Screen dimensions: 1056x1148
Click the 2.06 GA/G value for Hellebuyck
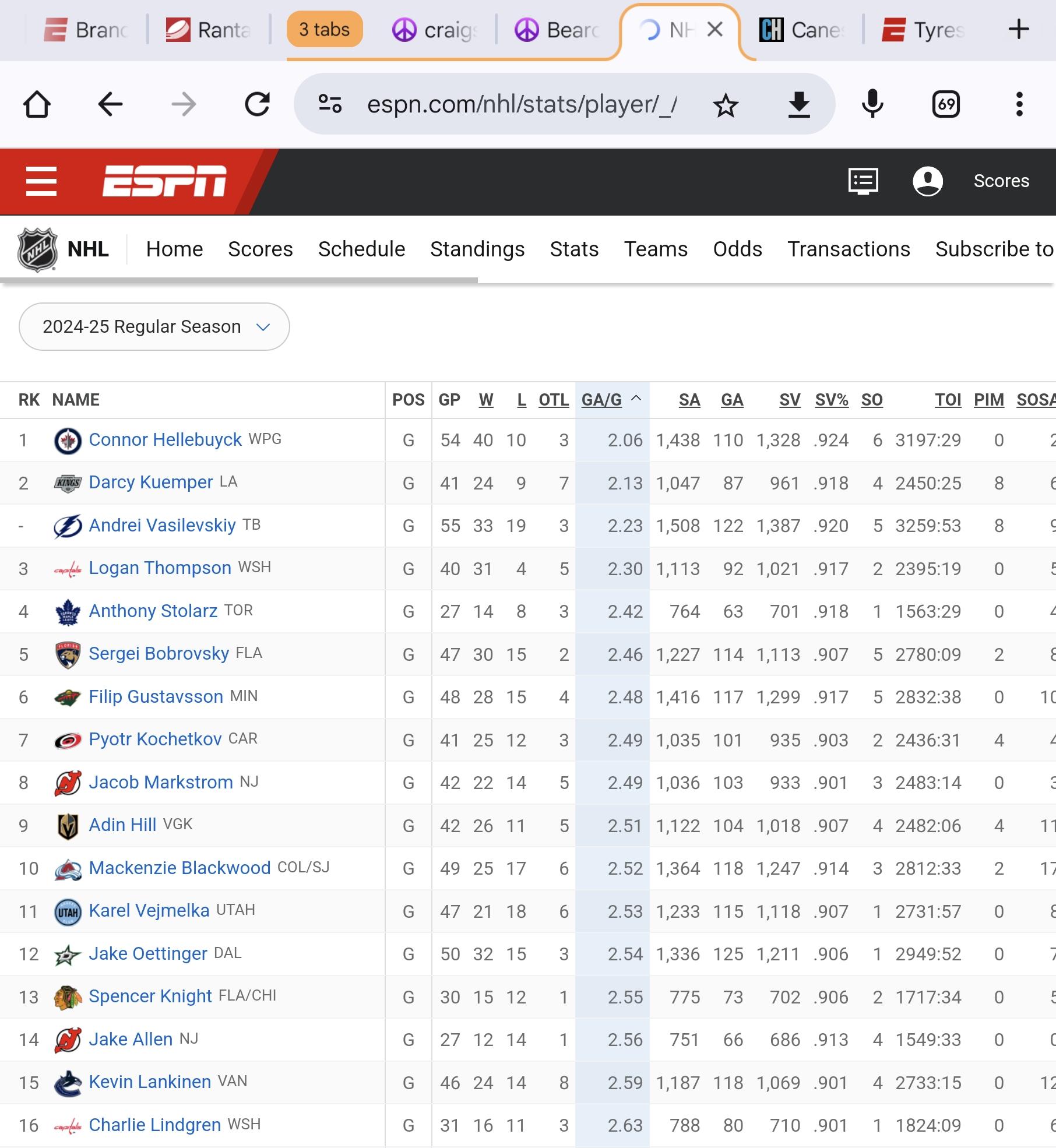click(x=625, y=441)
